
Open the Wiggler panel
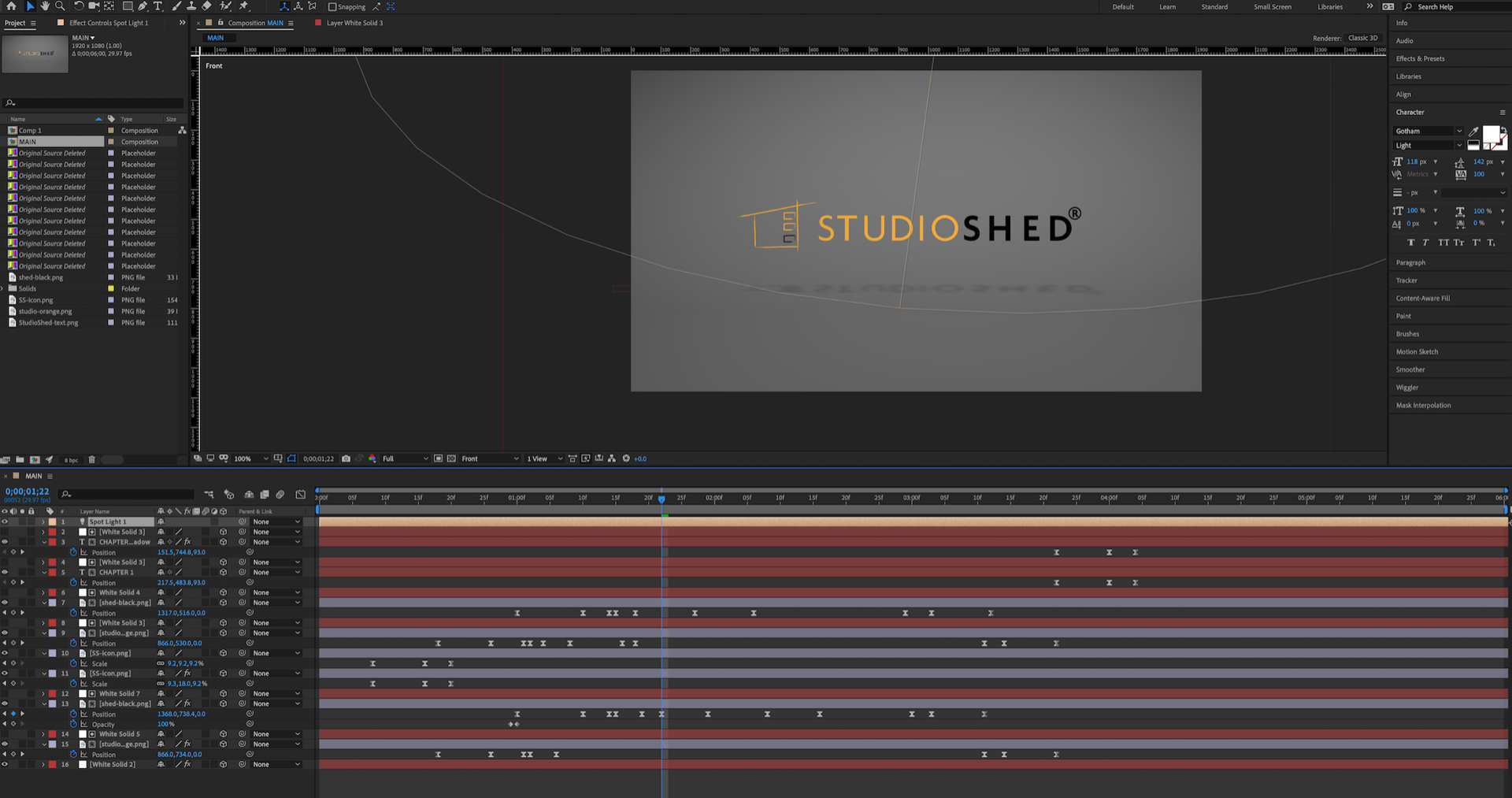point(1407,388)
